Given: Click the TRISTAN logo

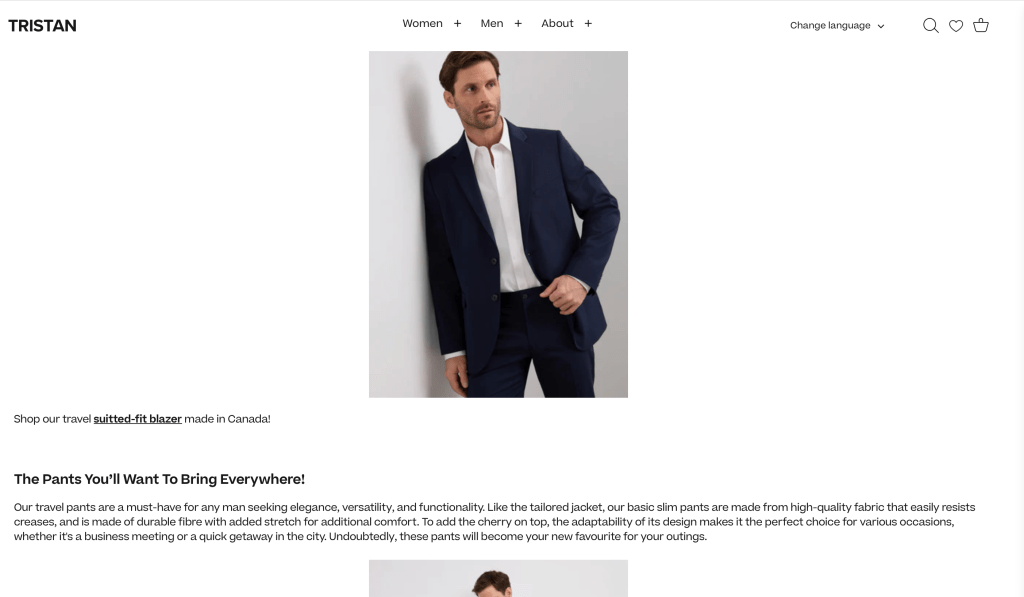Looking at the screenshot, I should click(42, 25).
